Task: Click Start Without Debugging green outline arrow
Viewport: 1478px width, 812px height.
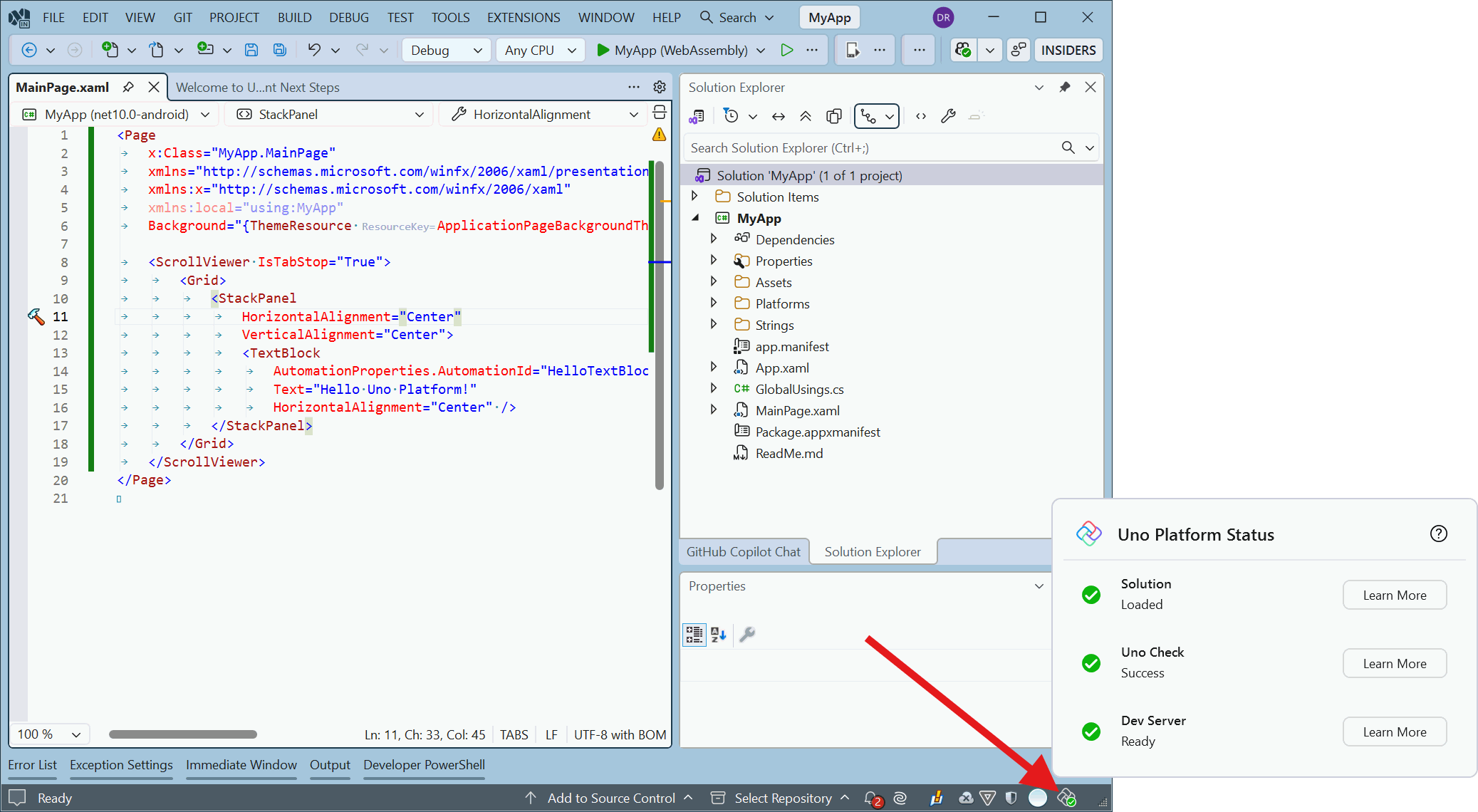Action: [x=786, y=50]
